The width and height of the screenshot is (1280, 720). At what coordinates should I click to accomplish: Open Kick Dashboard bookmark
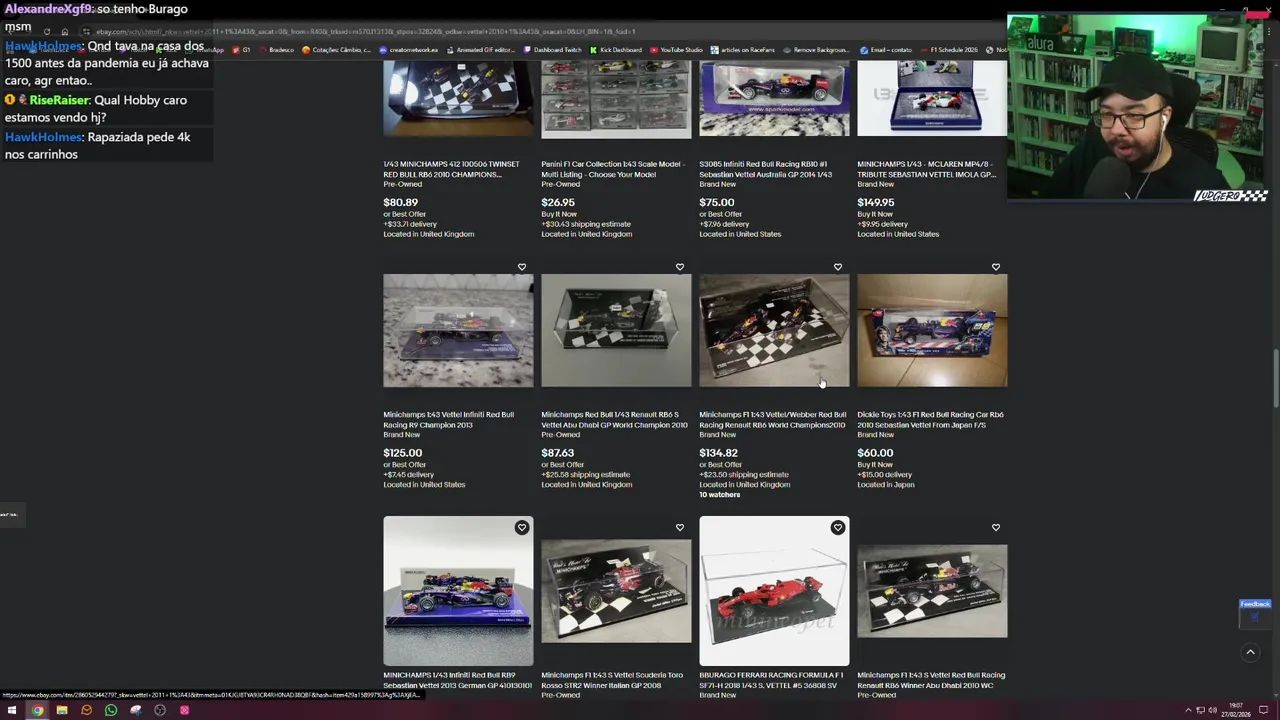point(616,49)
